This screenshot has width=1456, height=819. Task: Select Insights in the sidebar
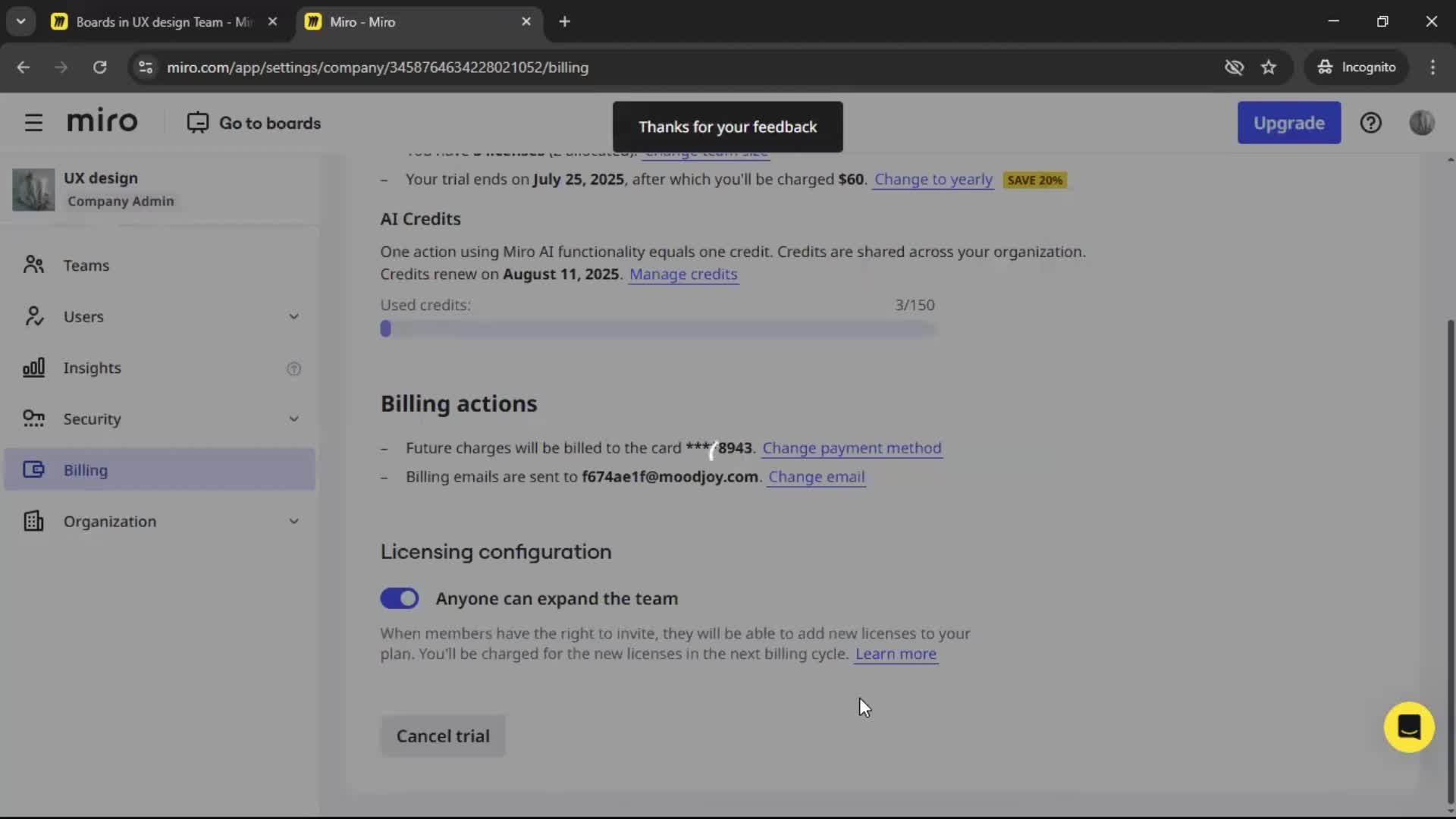click(159, 368)
